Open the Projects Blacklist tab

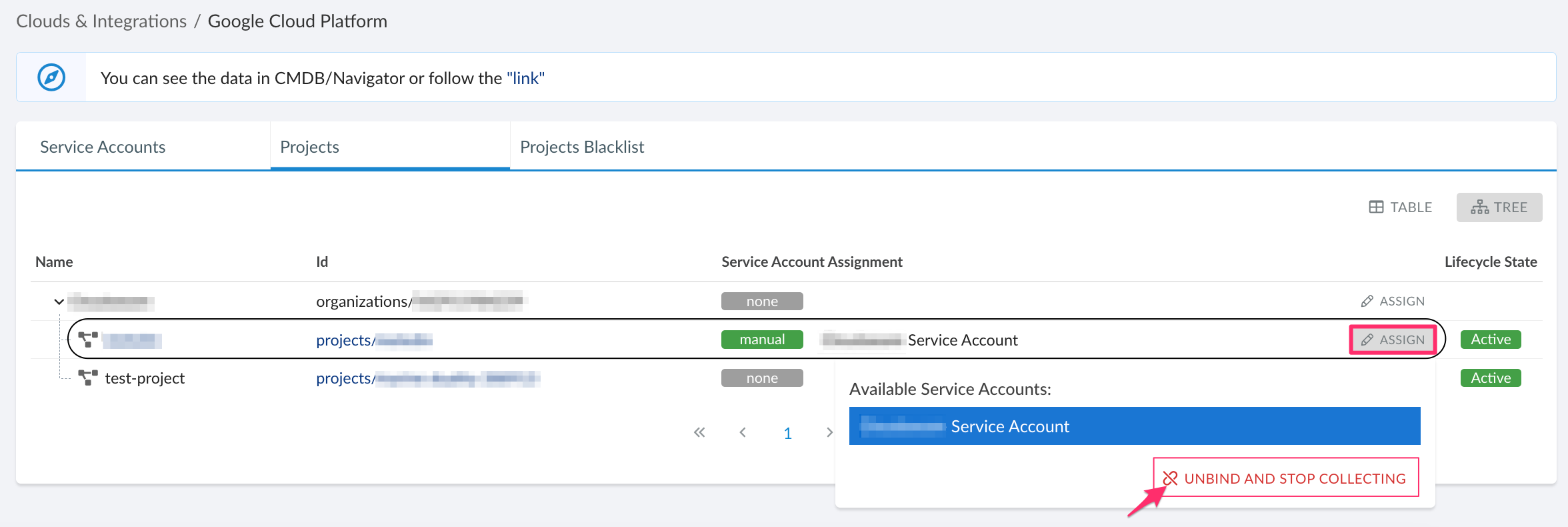pos(581,147)
